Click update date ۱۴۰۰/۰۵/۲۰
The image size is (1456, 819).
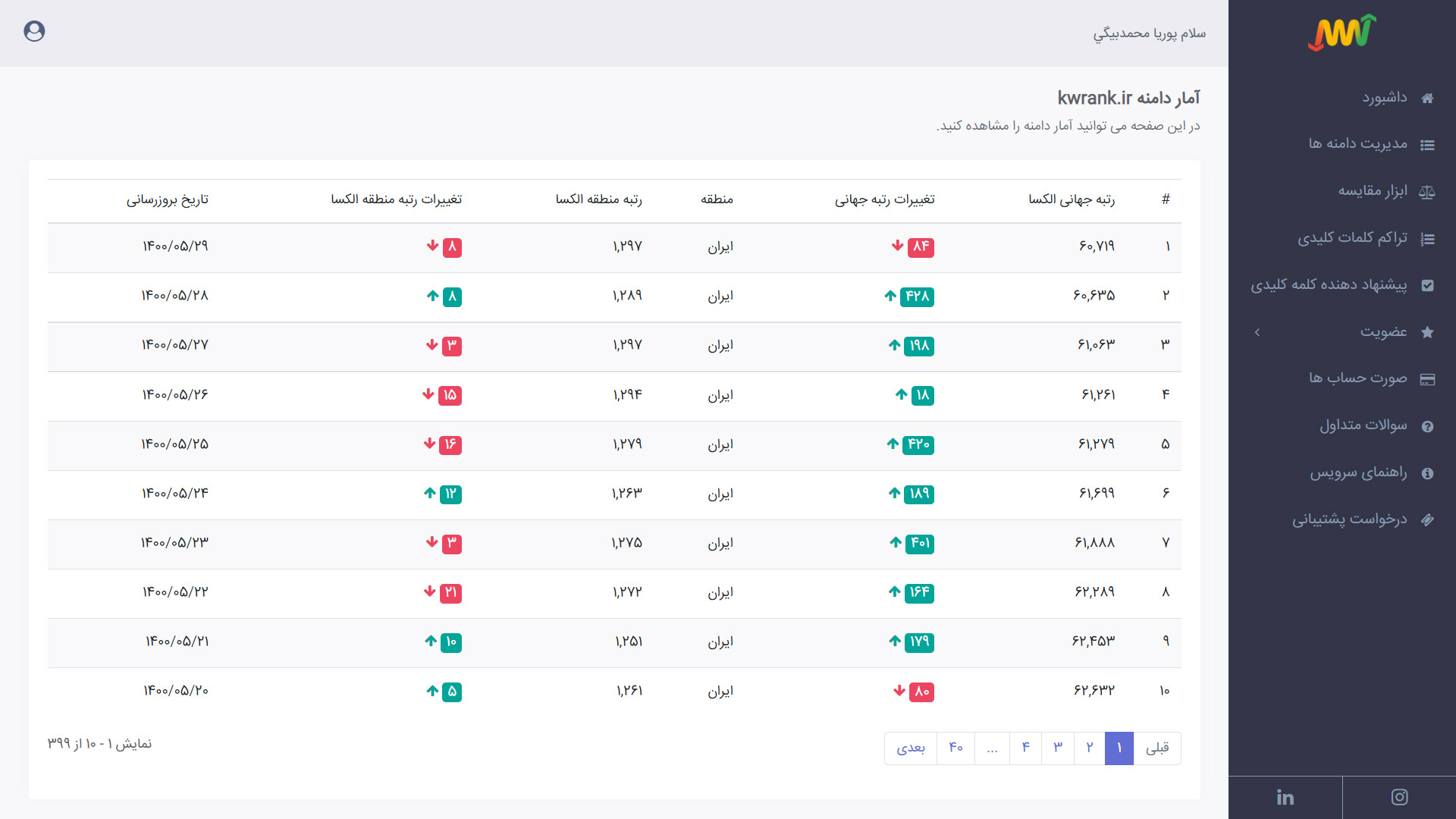click(x=176, y=691)
